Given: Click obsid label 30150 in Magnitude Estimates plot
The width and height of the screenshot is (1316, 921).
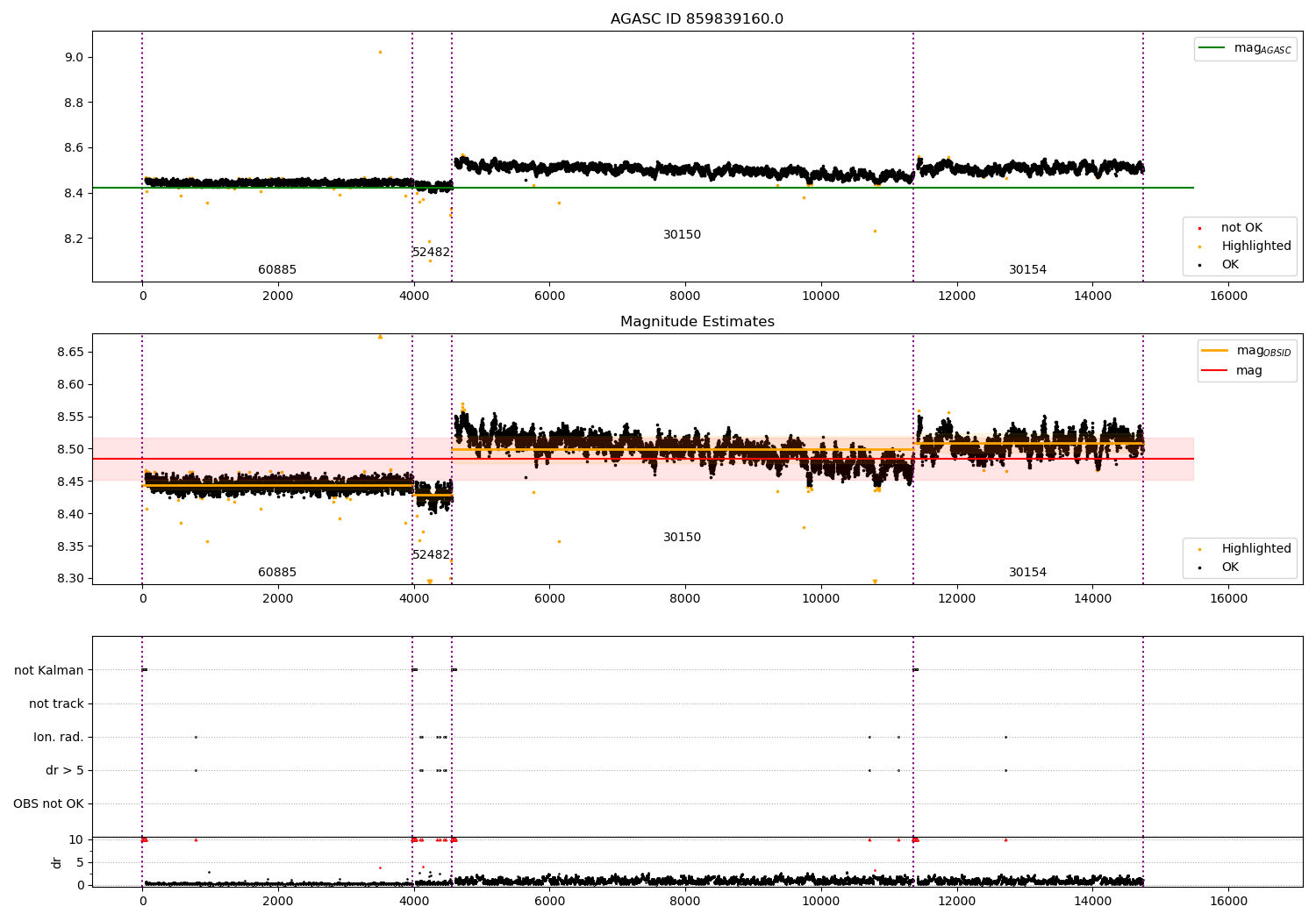Looking at the screenshot, I should (x=682, y=538).
